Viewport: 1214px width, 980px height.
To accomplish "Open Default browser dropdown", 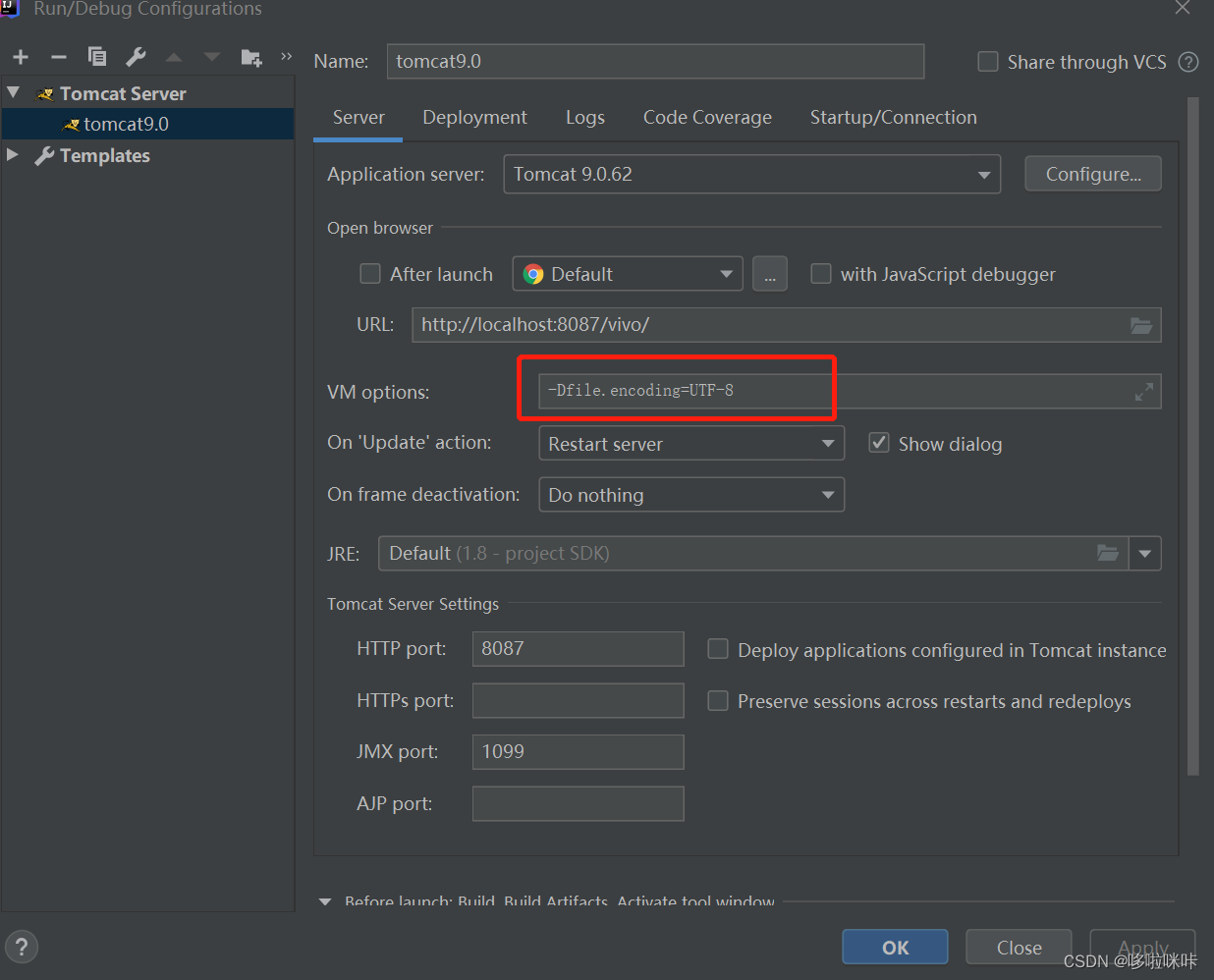I will pyautogui.click(x=627, y=274).
